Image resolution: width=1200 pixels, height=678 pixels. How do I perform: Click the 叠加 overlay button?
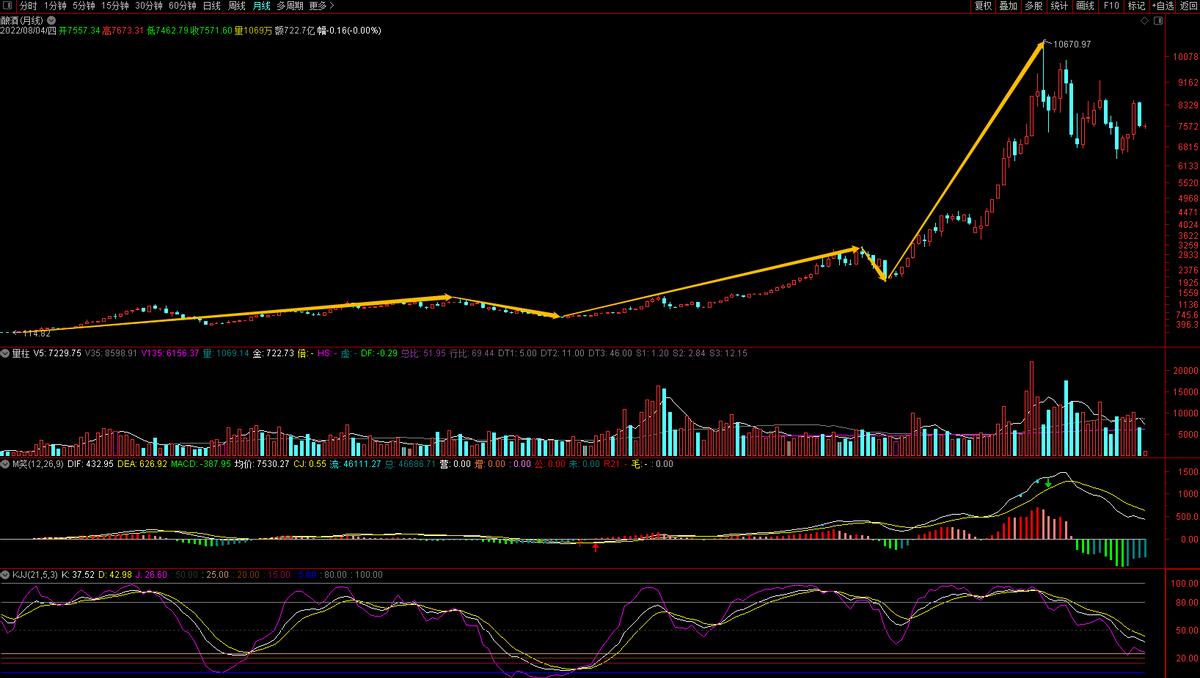[x=1008, y=6]
